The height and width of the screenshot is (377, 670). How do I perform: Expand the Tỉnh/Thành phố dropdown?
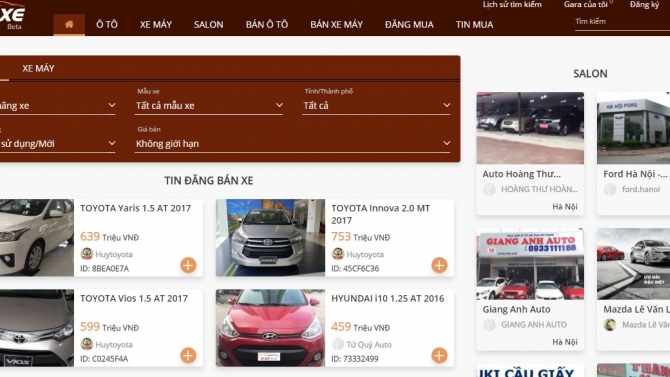pyautogui.click(x=376, y=106)
